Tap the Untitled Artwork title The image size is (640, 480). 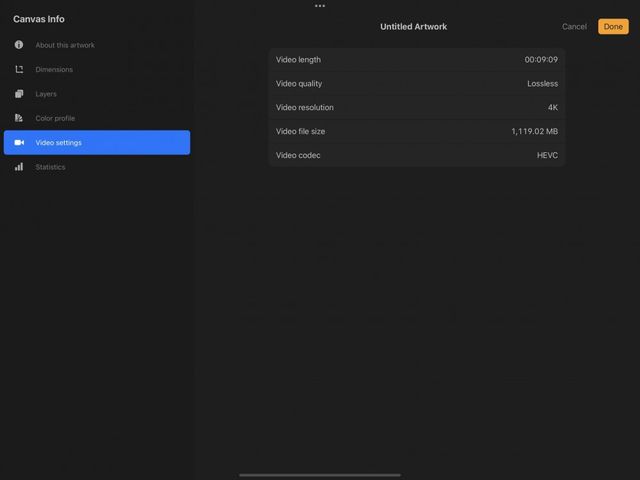point(413,27)
